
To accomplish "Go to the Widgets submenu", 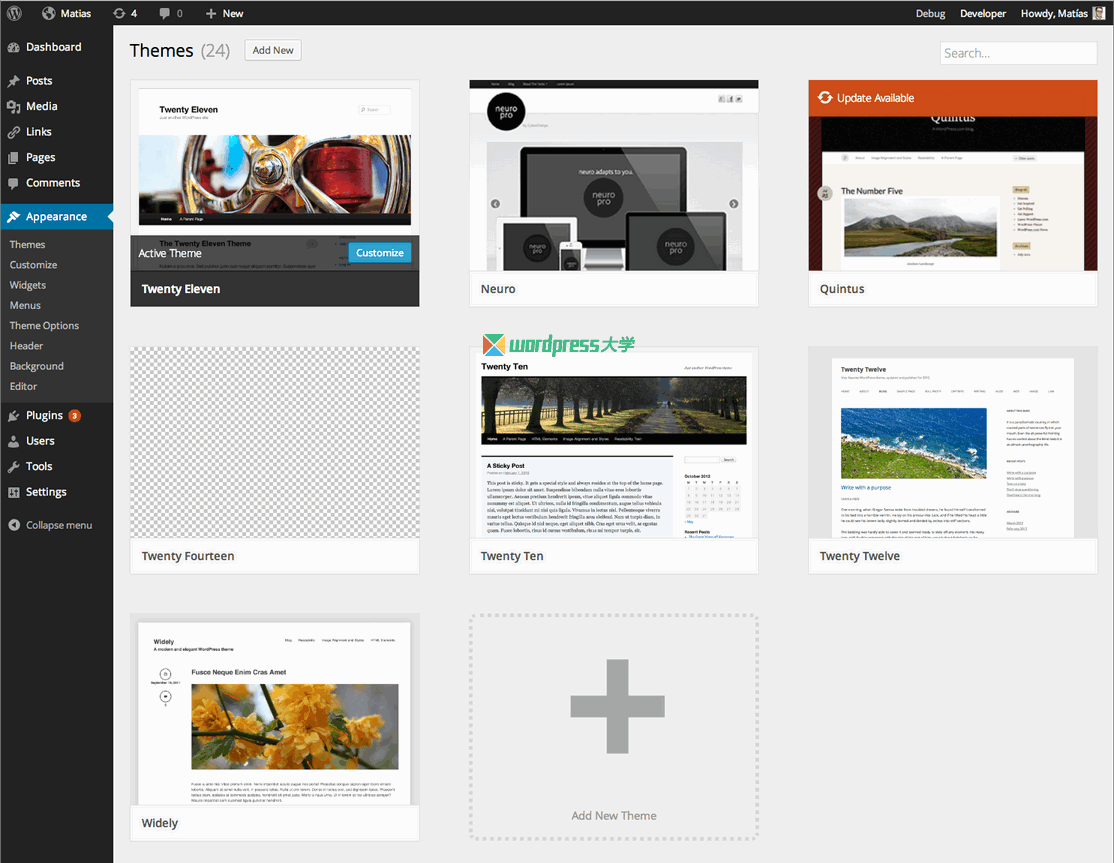I will pos(28,285).
